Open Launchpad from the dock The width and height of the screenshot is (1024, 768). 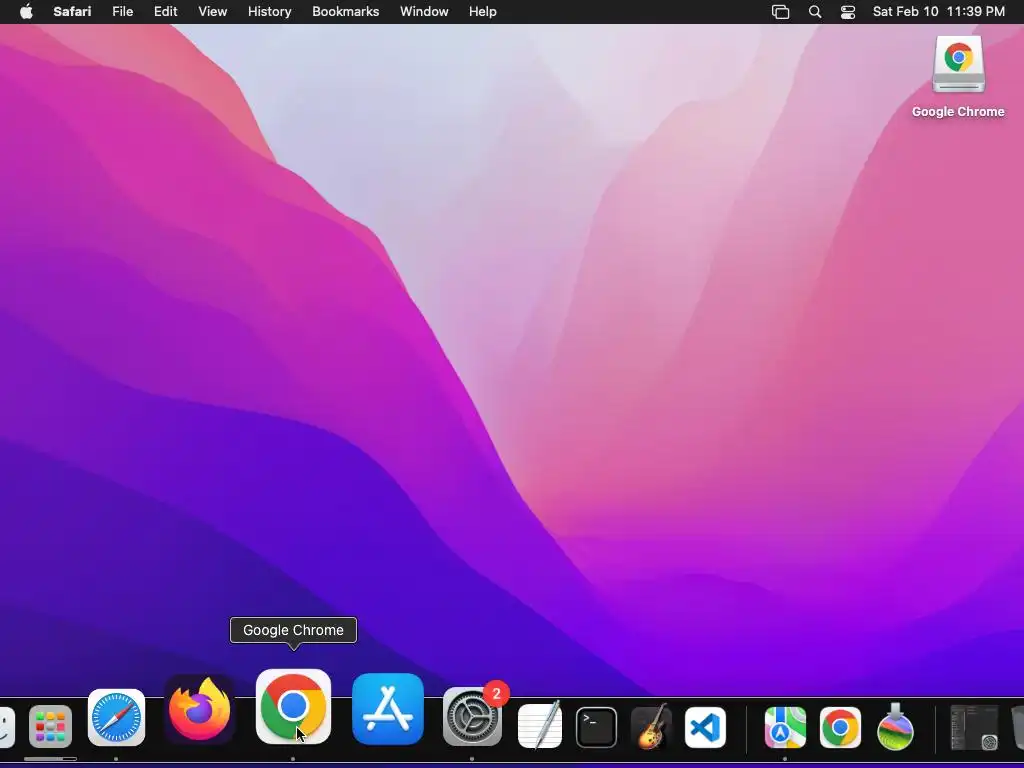[x=50, y=726]
